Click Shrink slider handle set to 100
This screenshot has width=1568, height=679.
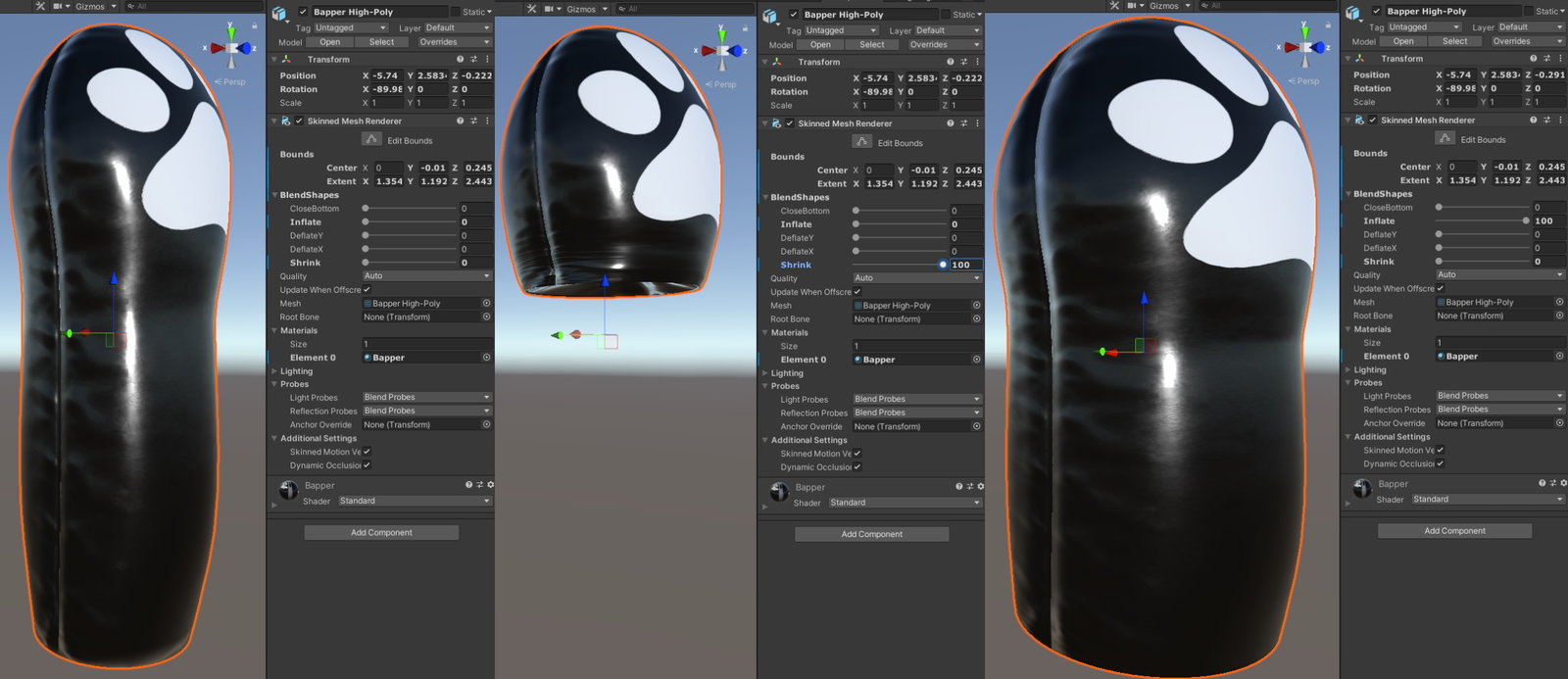(x=943, y=265)
